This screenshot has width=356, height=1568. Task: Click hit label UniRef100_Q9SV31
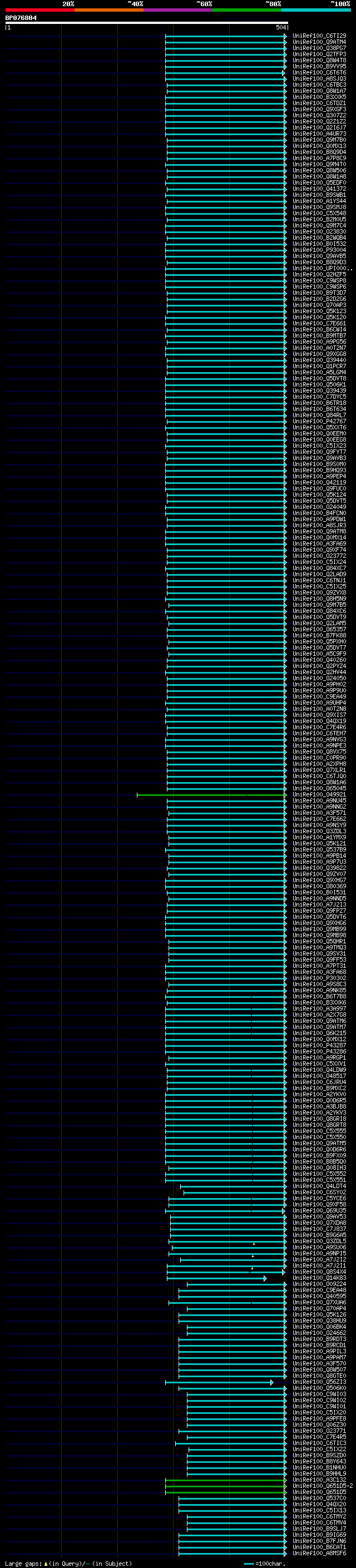(x=319, y=953)
